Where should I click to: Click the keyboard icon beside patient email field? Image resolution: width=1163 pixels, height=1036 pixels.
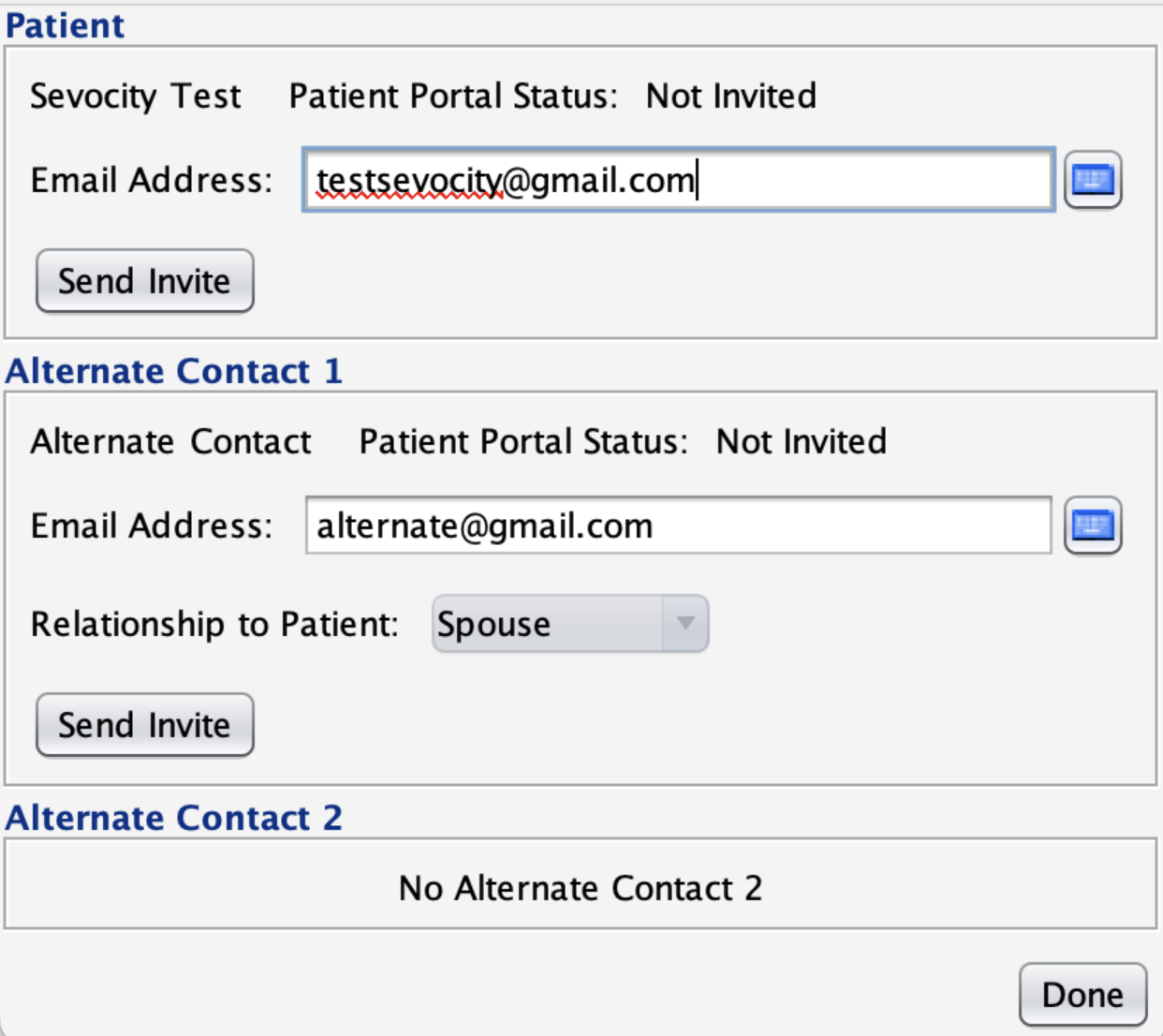click(x=1092, y=180)
